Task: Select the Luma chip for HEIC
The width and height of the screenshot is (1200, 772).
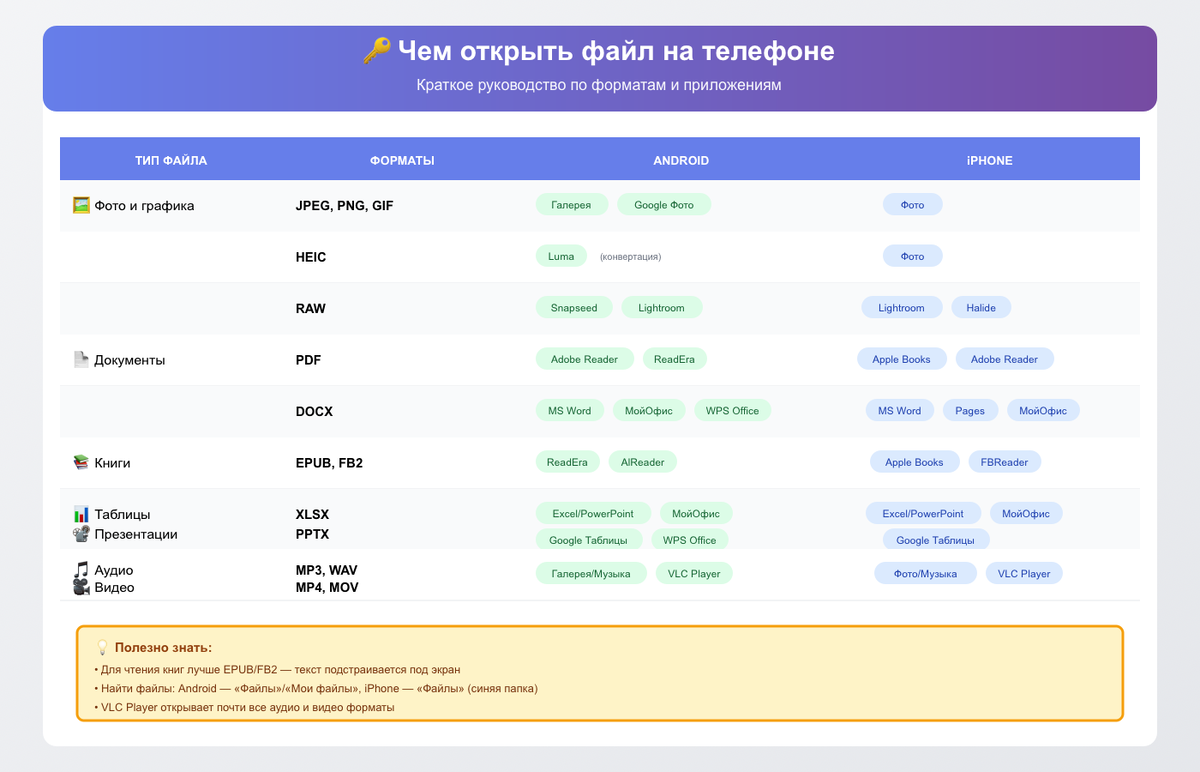Action: 561,256
